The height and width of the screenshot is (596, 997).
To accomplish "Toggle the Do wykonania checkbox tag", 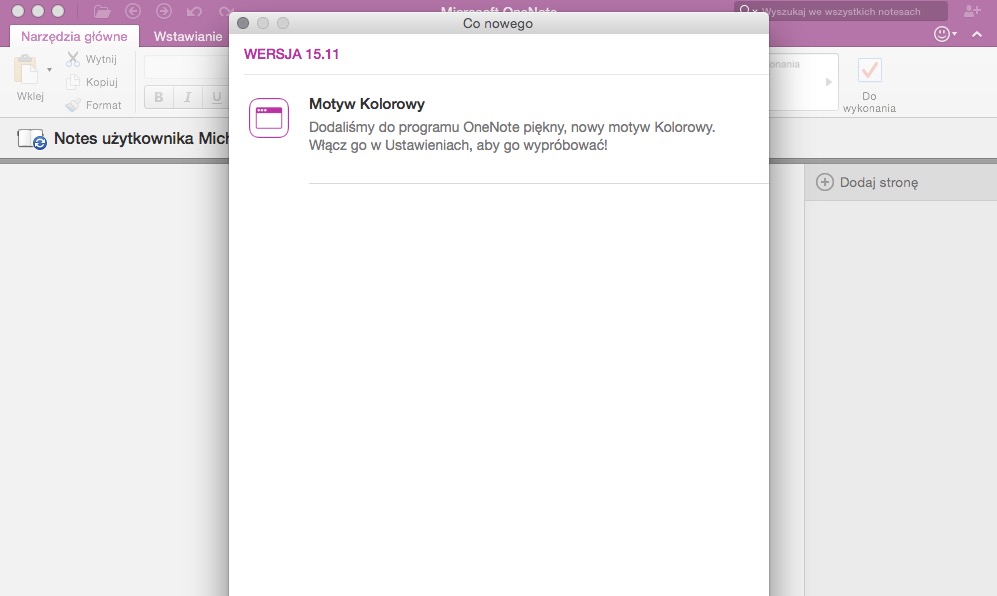I will pos(870,70).
